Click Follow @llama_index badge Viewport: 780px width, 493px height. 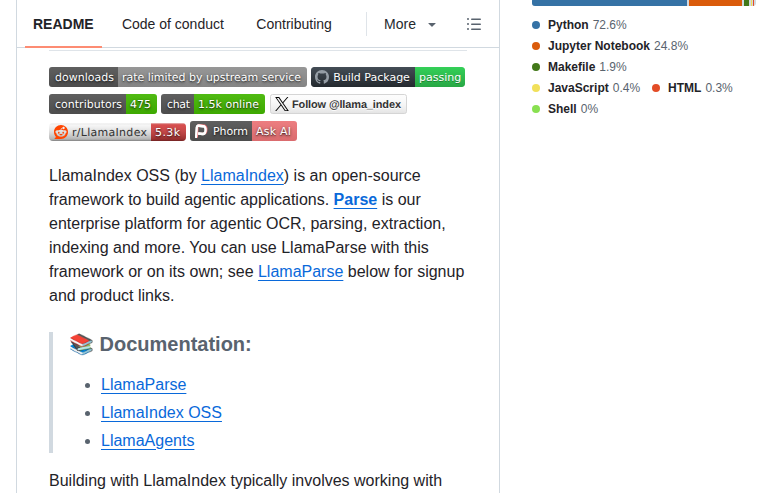(x=338, y=104)
